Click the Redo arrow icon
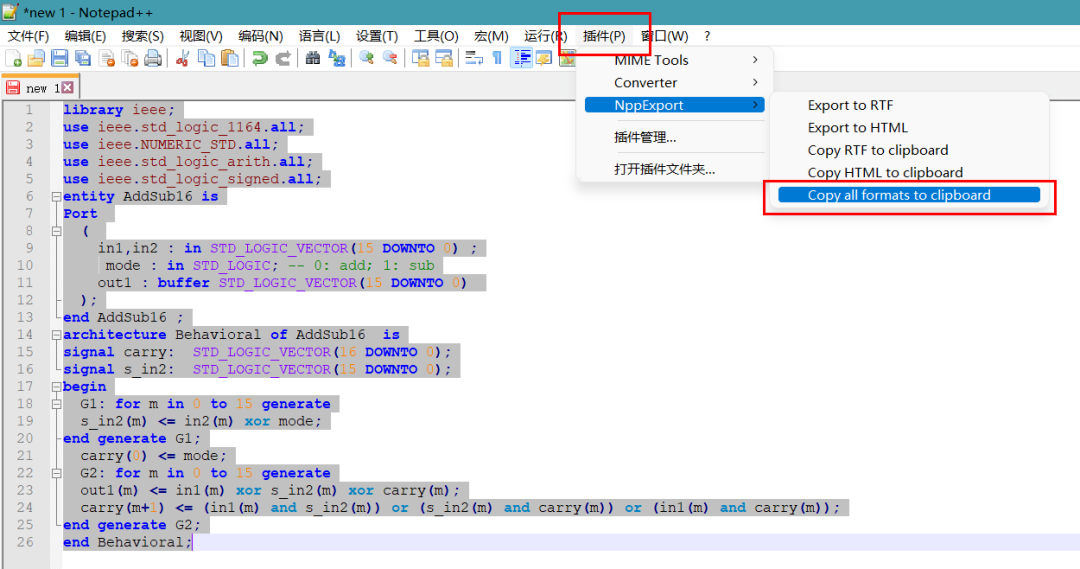1080x569 pixels. coord(282,59)
